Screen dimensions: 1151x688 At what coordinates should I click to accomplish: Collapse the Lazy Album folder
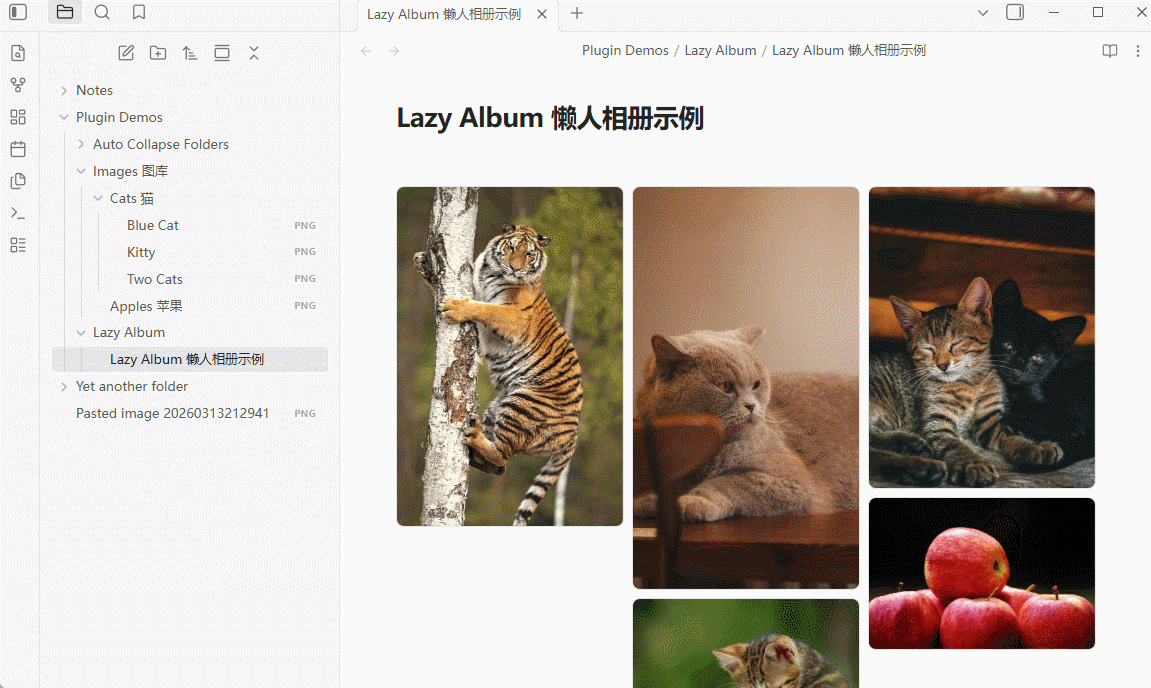tap(81, 333)
